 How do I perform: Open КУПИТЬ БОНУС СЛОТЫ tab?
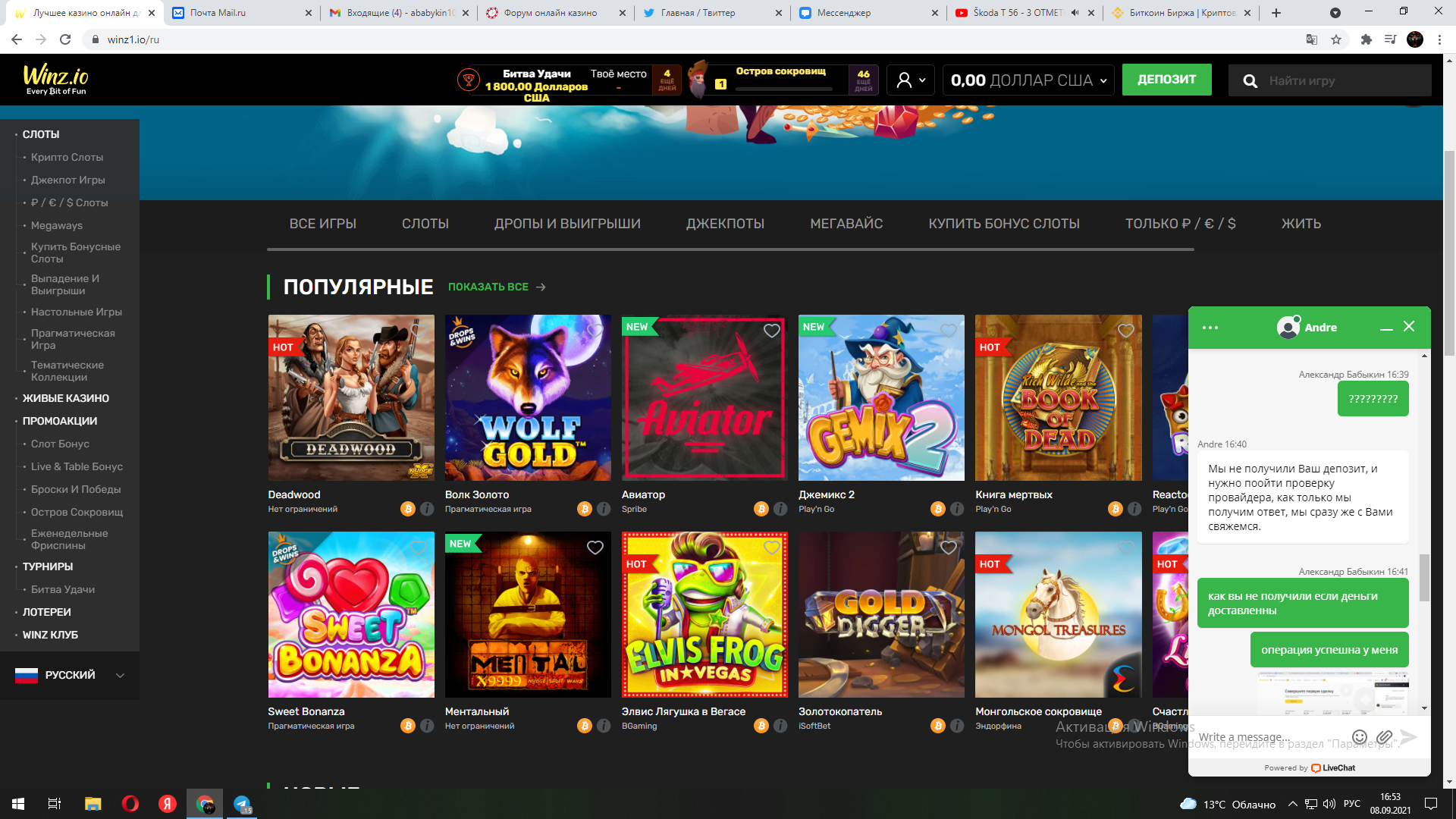pyautogui.click(x=1004, y=224)
